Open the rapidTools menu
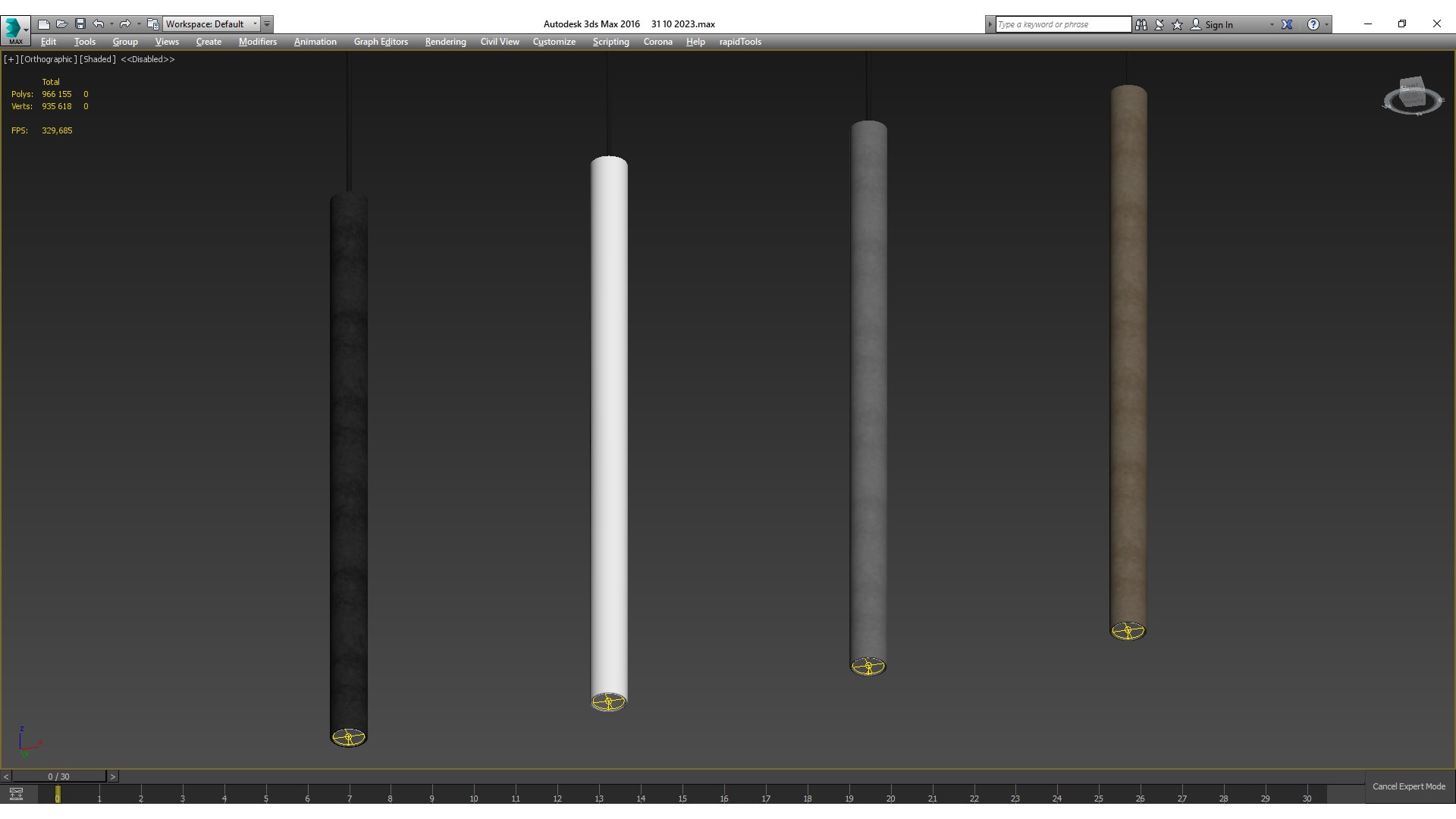Image resolution: width=1456 pixels, height=819 pixels. pyautogui.click(x=740, y=42)
